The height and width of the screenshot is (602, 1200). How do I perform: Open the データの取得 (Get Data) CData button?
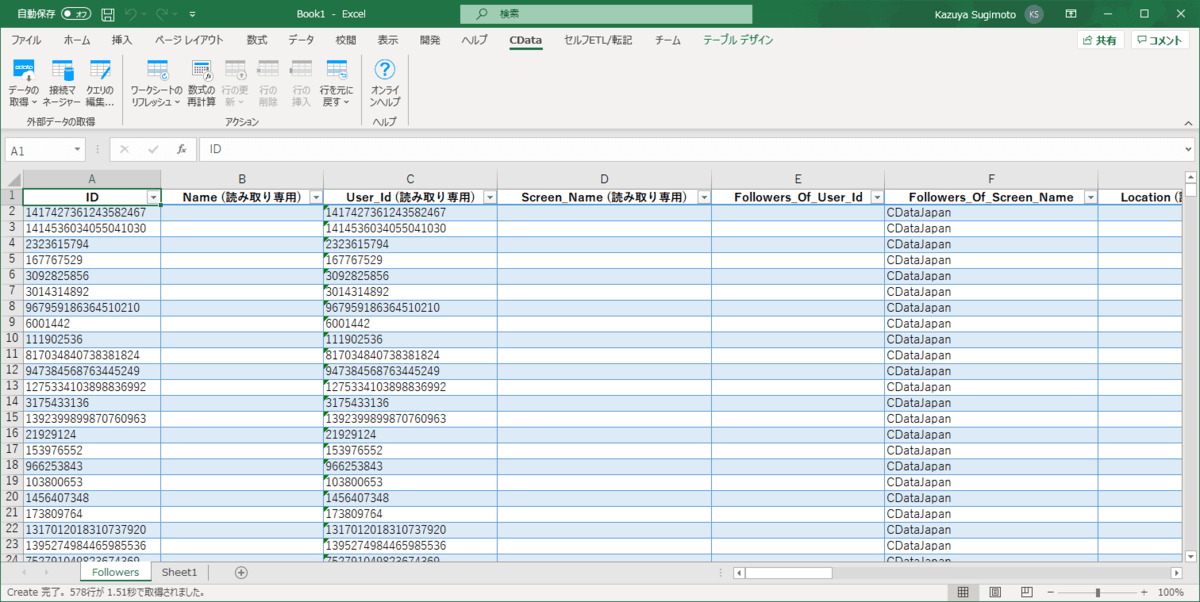[23, 82]
